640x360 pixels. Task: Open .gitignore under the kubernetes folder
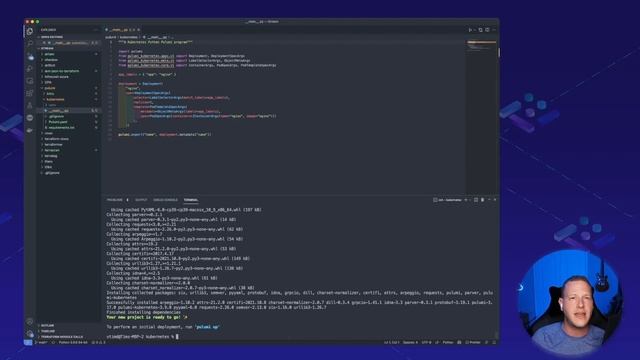tap(56, 116)
